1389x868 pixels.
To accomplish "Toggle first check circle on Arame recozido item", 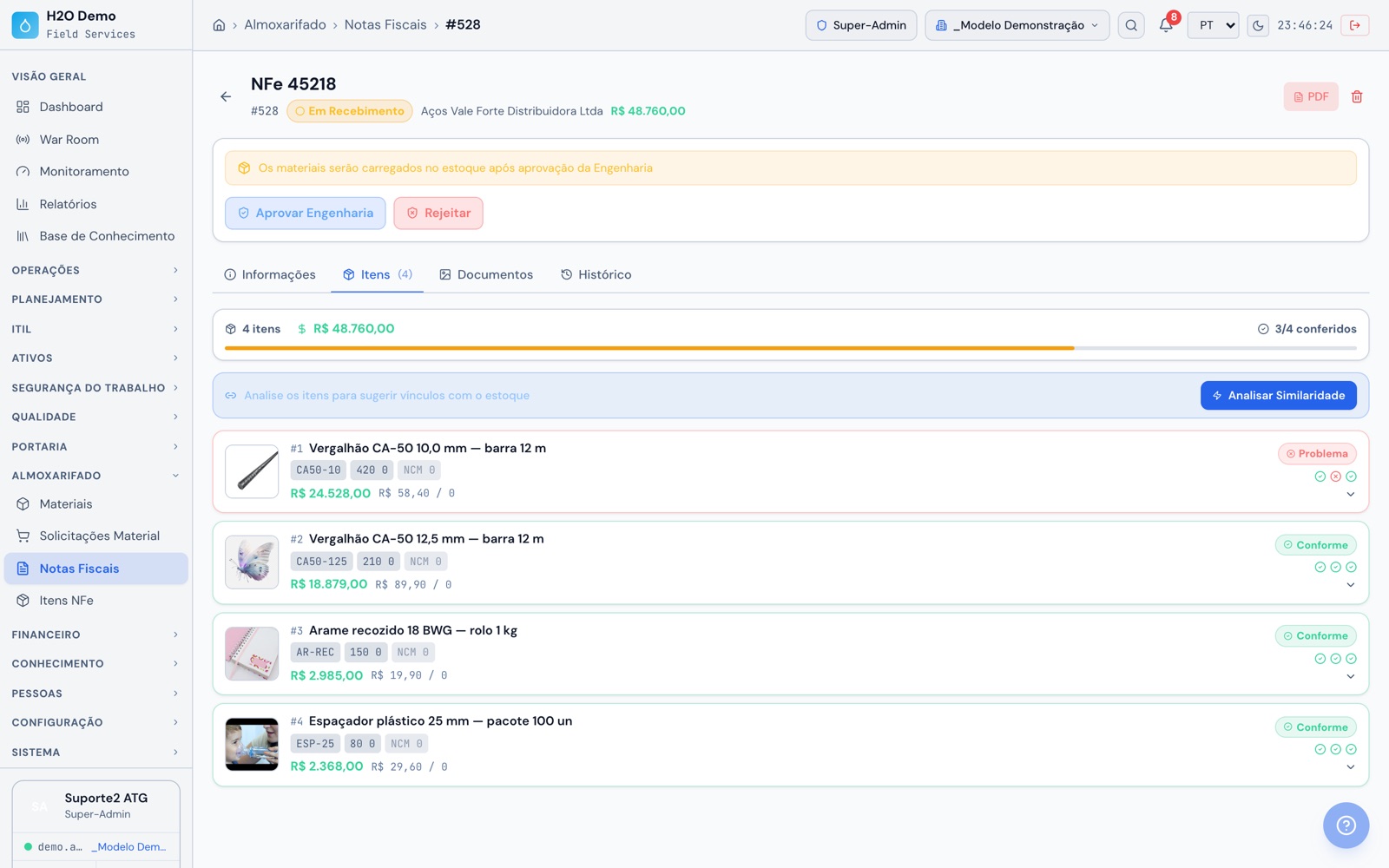I will click(1320, 659).
